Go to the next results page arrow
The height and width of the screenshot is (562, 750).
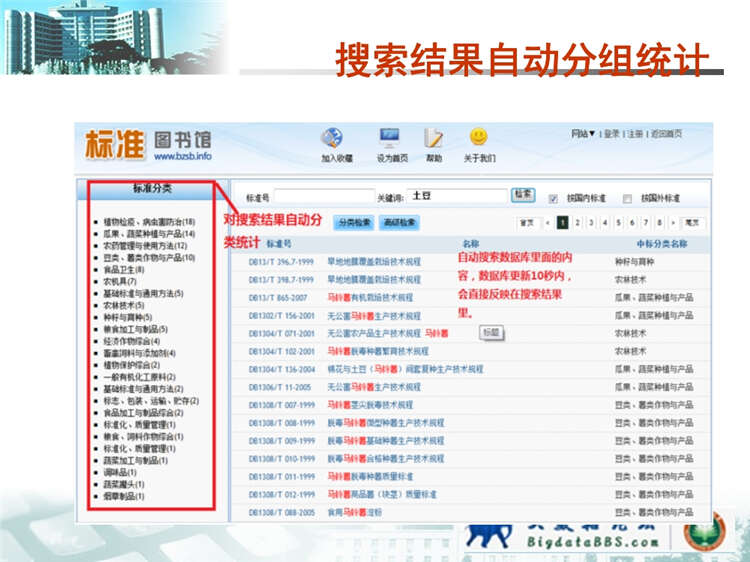[x=673, y=223]
